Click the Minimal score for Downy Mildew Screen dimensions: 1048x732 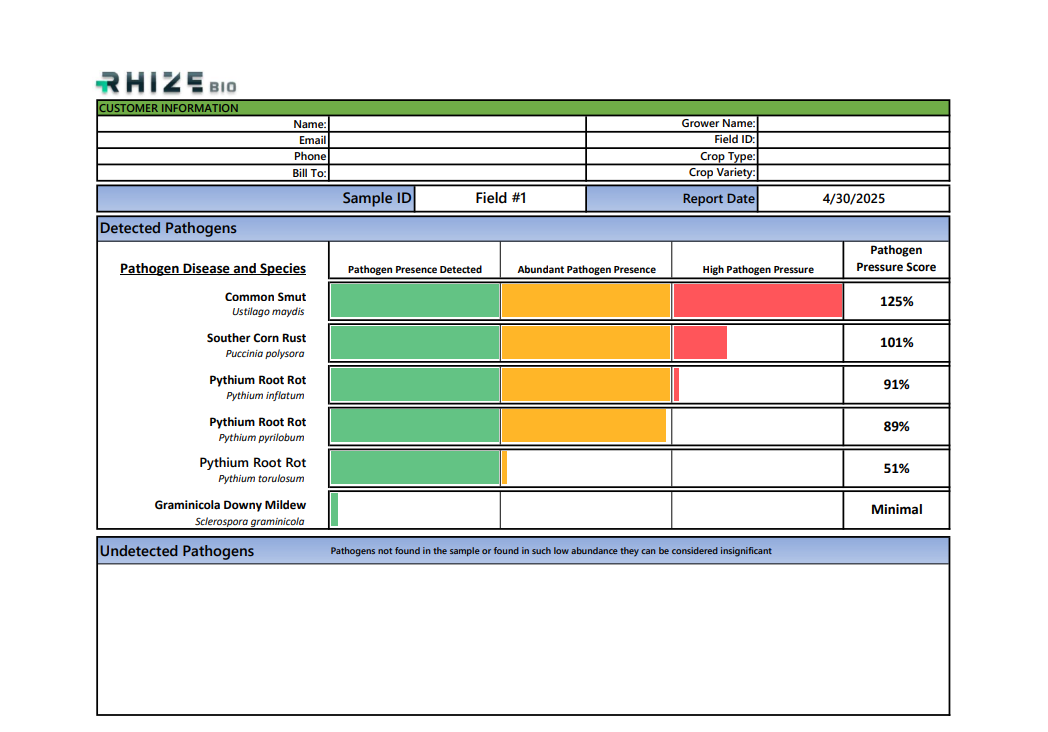(896, 509)
